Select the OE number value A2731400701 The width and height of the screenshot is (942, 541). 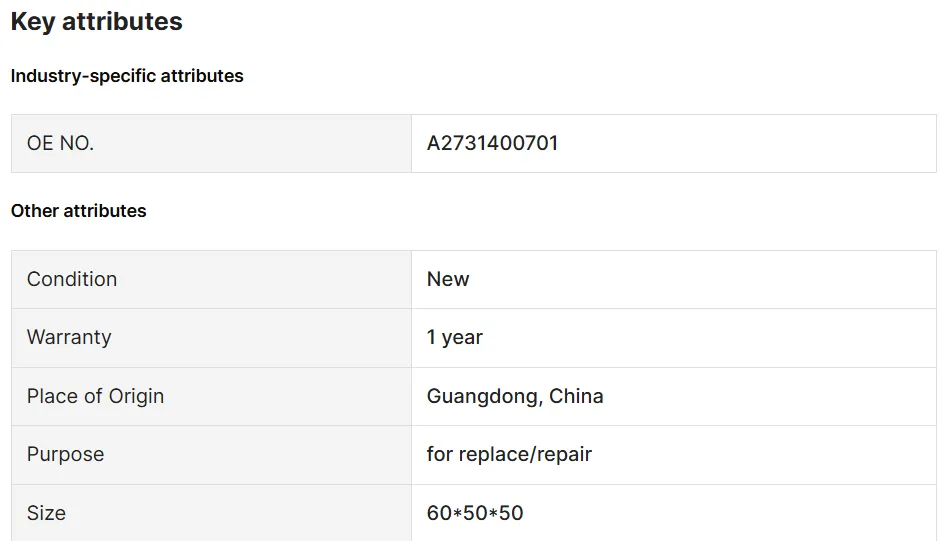[492, 143]
